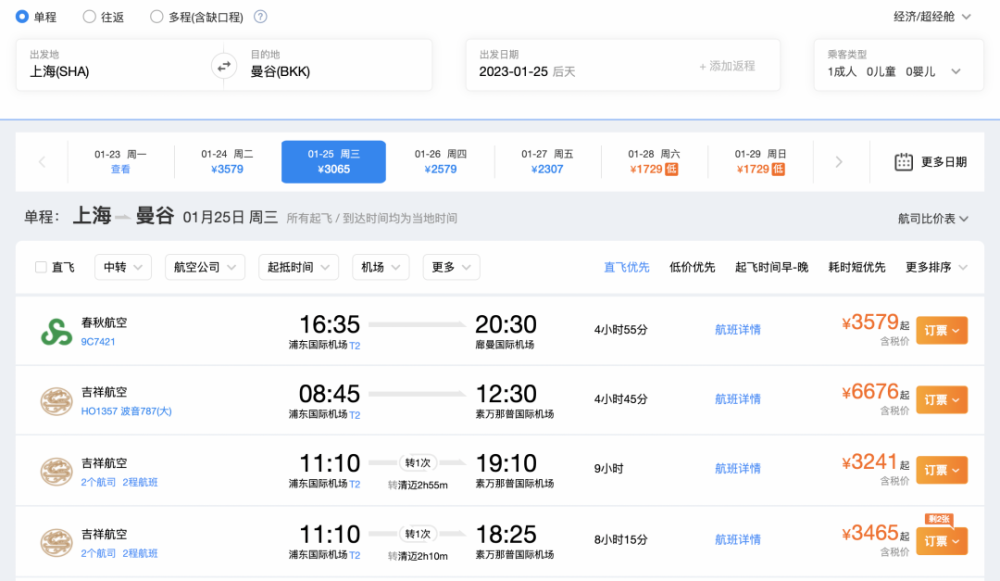
Task: Add a return trip via 添加返程
Action: pos(727,66)
